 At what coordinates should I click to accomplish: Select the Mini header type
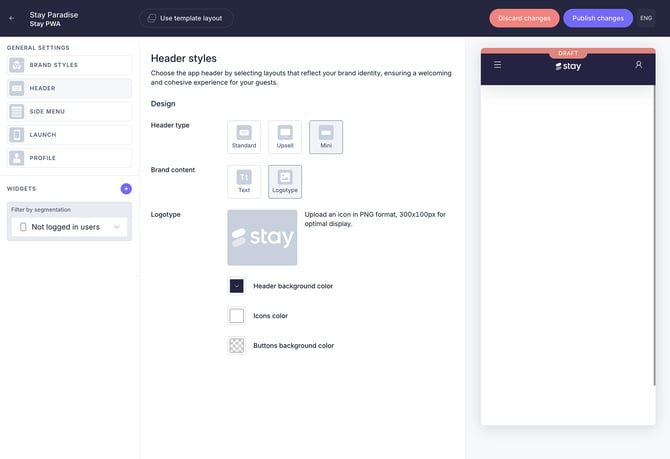pyautogui.click(x=326, y=137)
